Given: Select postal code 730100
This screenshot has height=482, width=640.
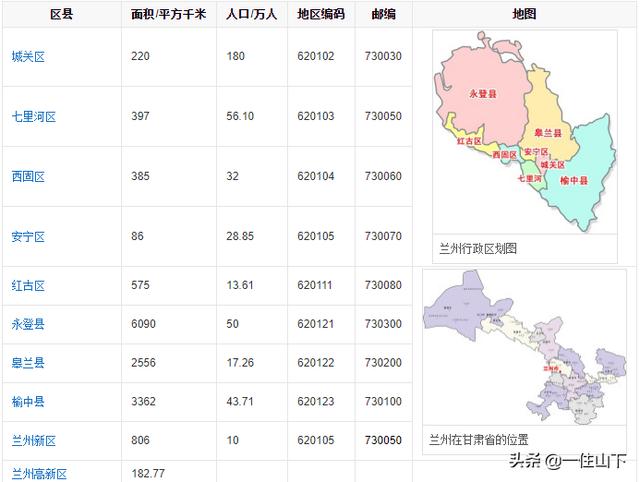Looking at the screenshot, I should tap(383, 401).
